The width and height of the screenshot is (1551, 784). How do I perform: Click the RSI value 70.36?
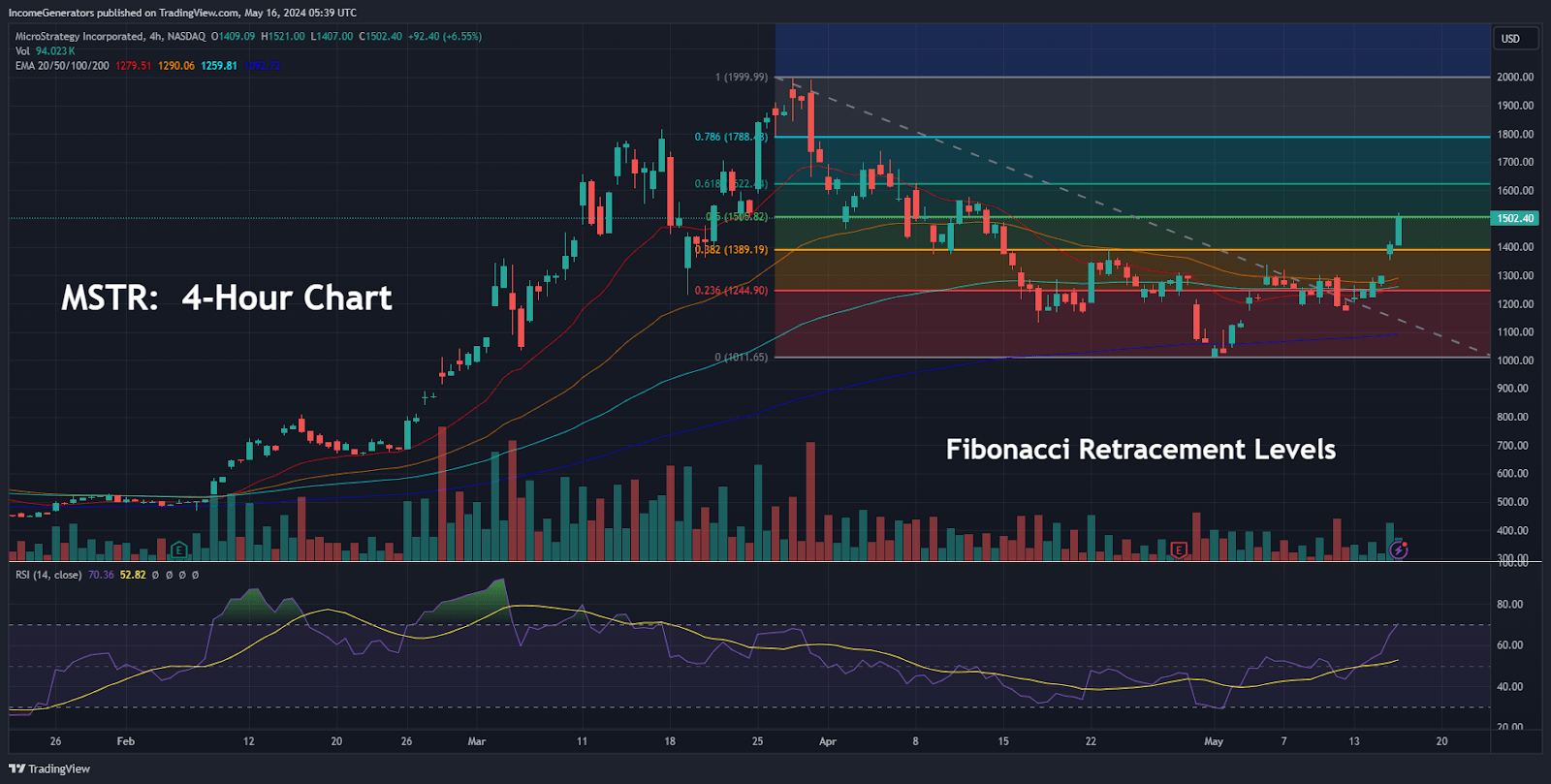click(x=101, y=575)
